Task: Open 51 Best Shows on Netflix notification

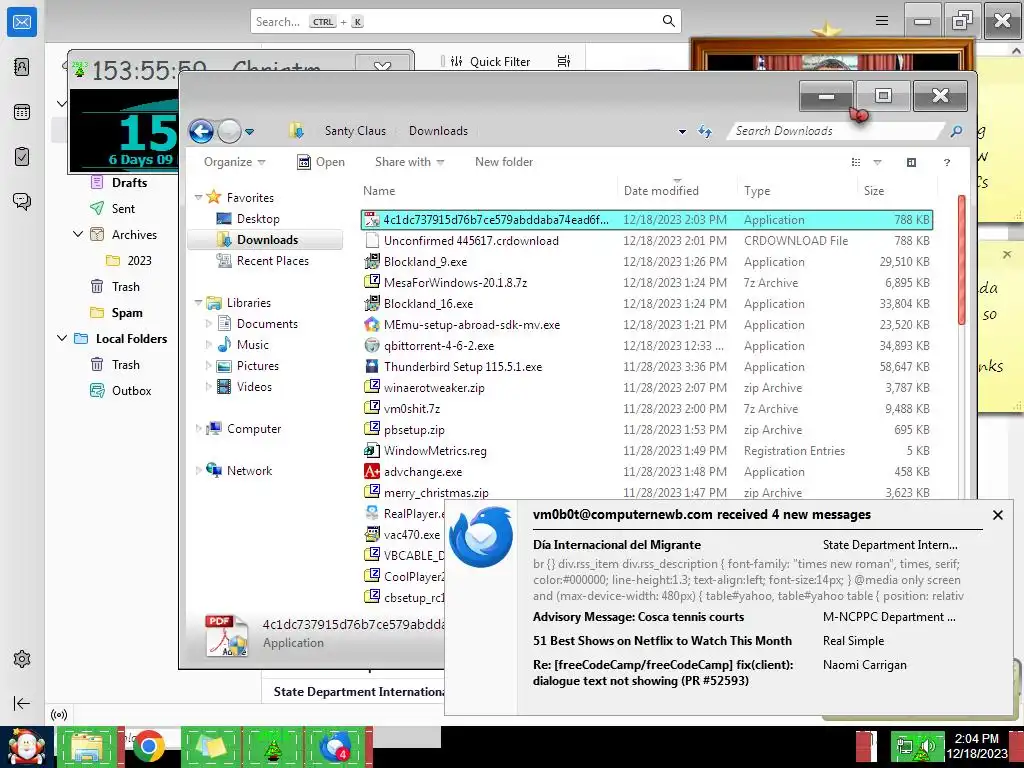Action: click(x=662, y=641)
